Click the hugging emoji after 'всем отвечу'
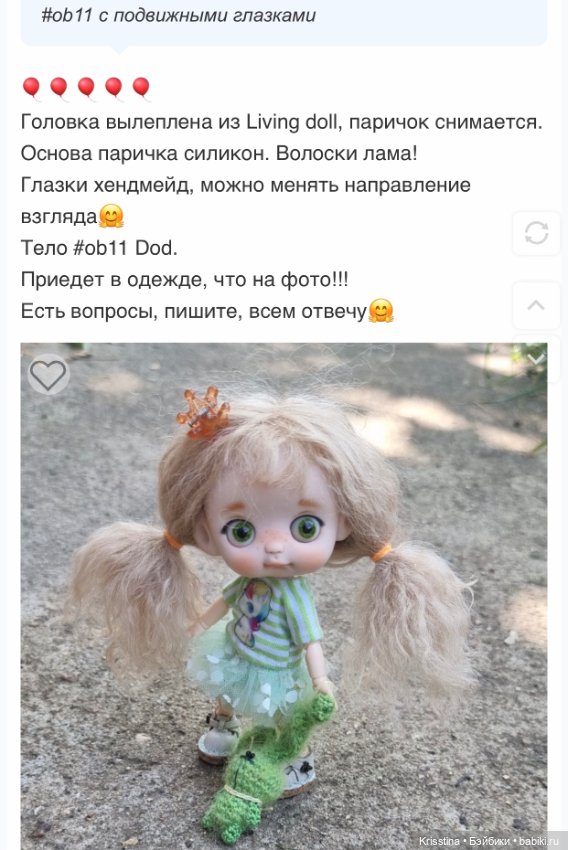 (x=381, y=311)
